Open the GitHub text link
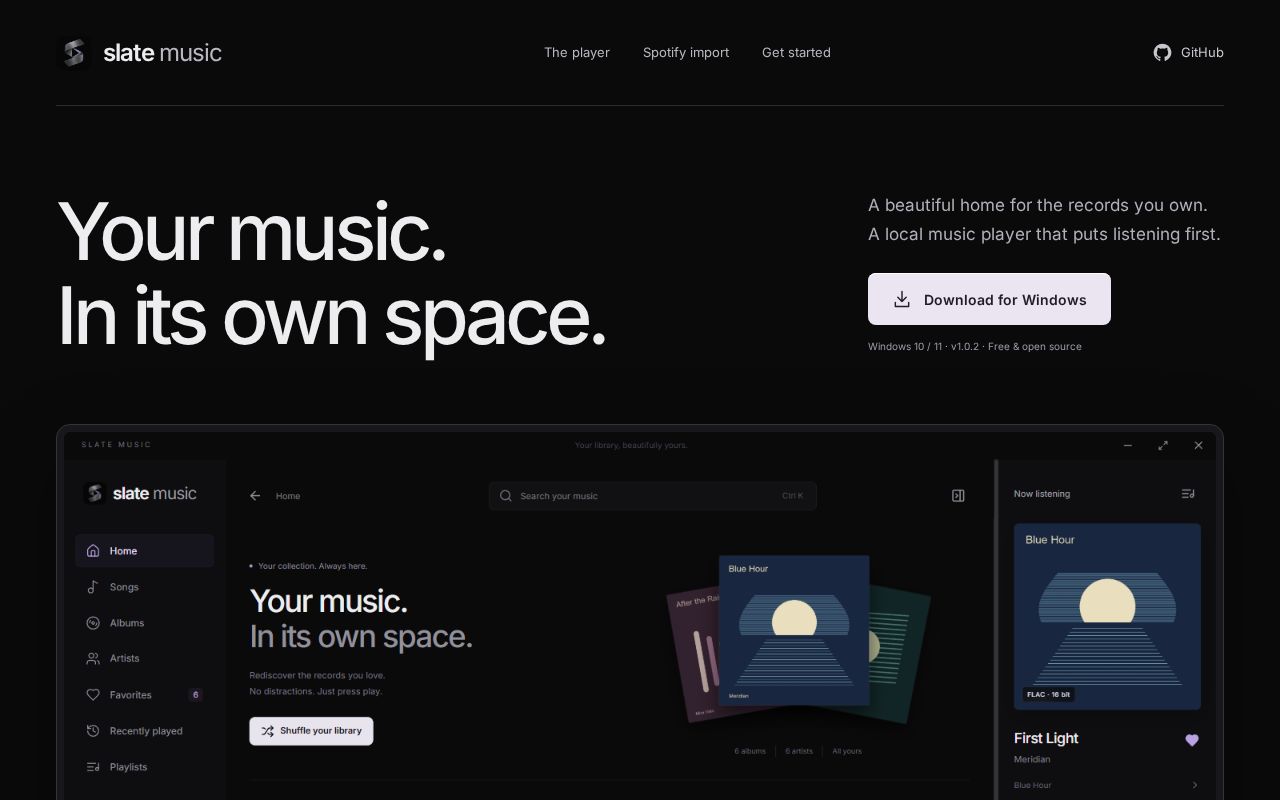Screen dimensions: 1280x800 tap(1202, 52)
